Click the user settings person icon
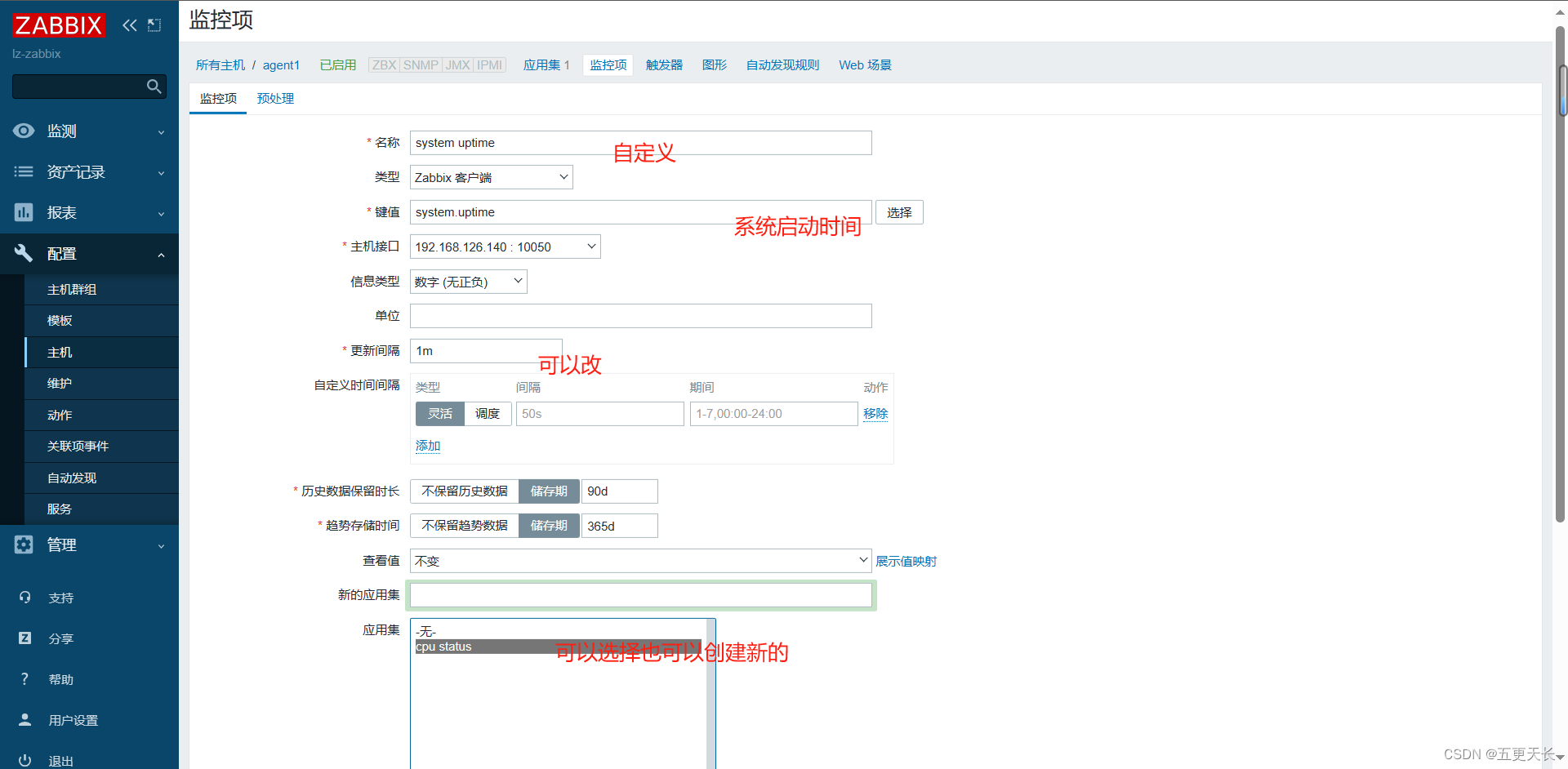The width and height of the screenshot is (1568, 769). [x=25, y=720]
